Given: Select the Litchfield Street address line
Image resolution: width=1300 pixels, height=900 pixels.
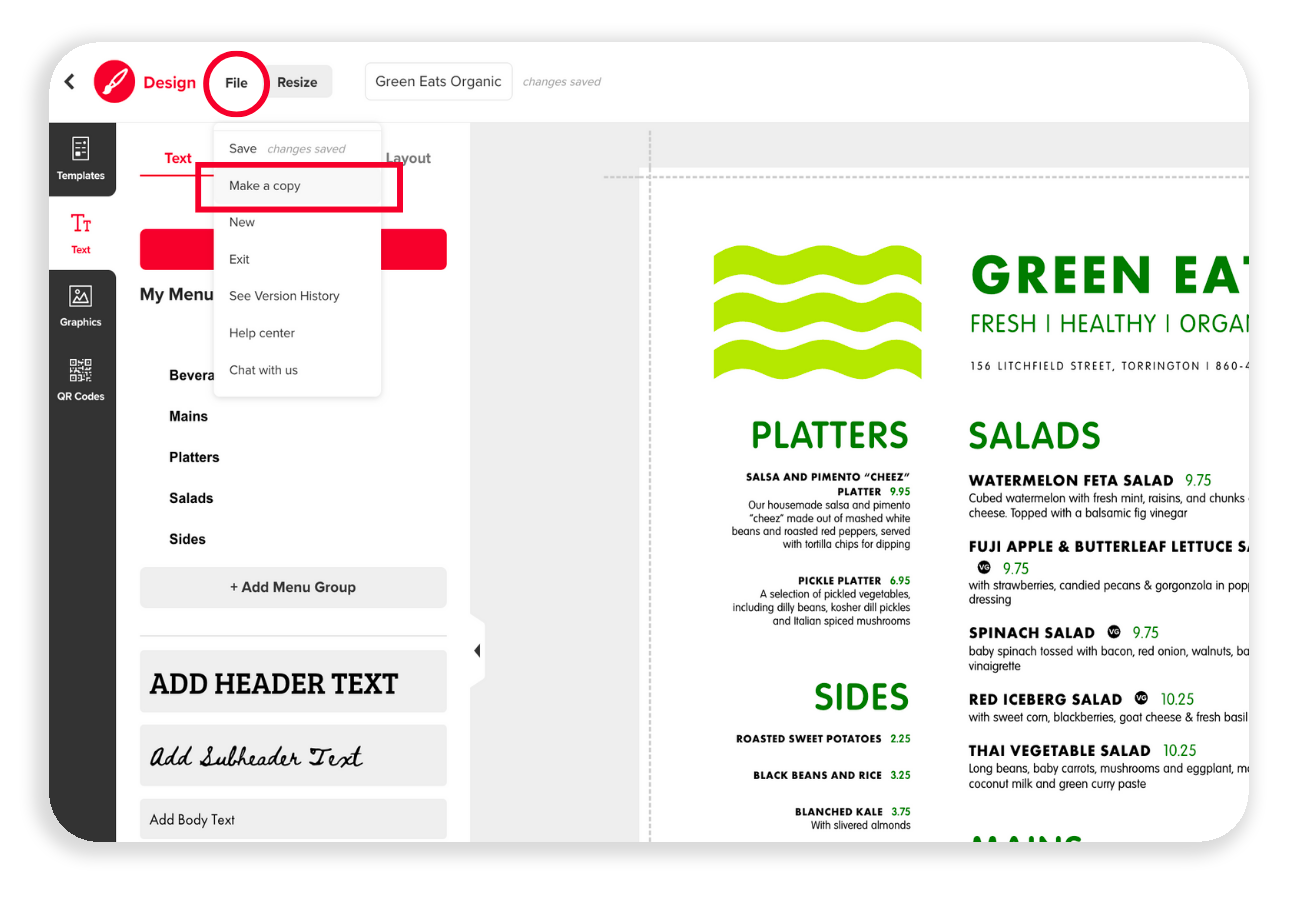Looking at the screenshot, I should (x=1109, y=366).
